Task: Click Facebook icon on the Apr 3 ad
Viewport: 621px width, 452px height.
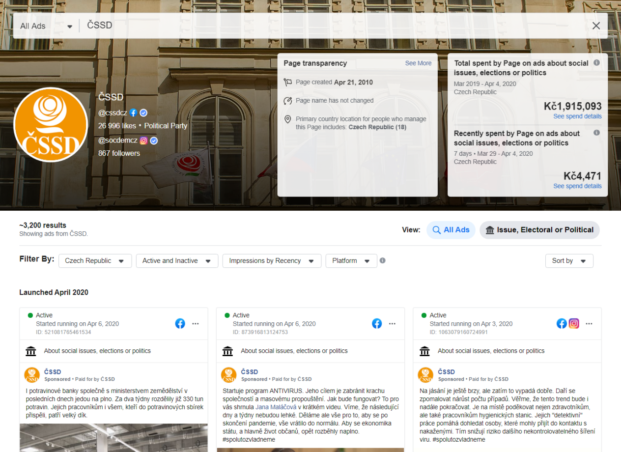Action: (562, 324)
